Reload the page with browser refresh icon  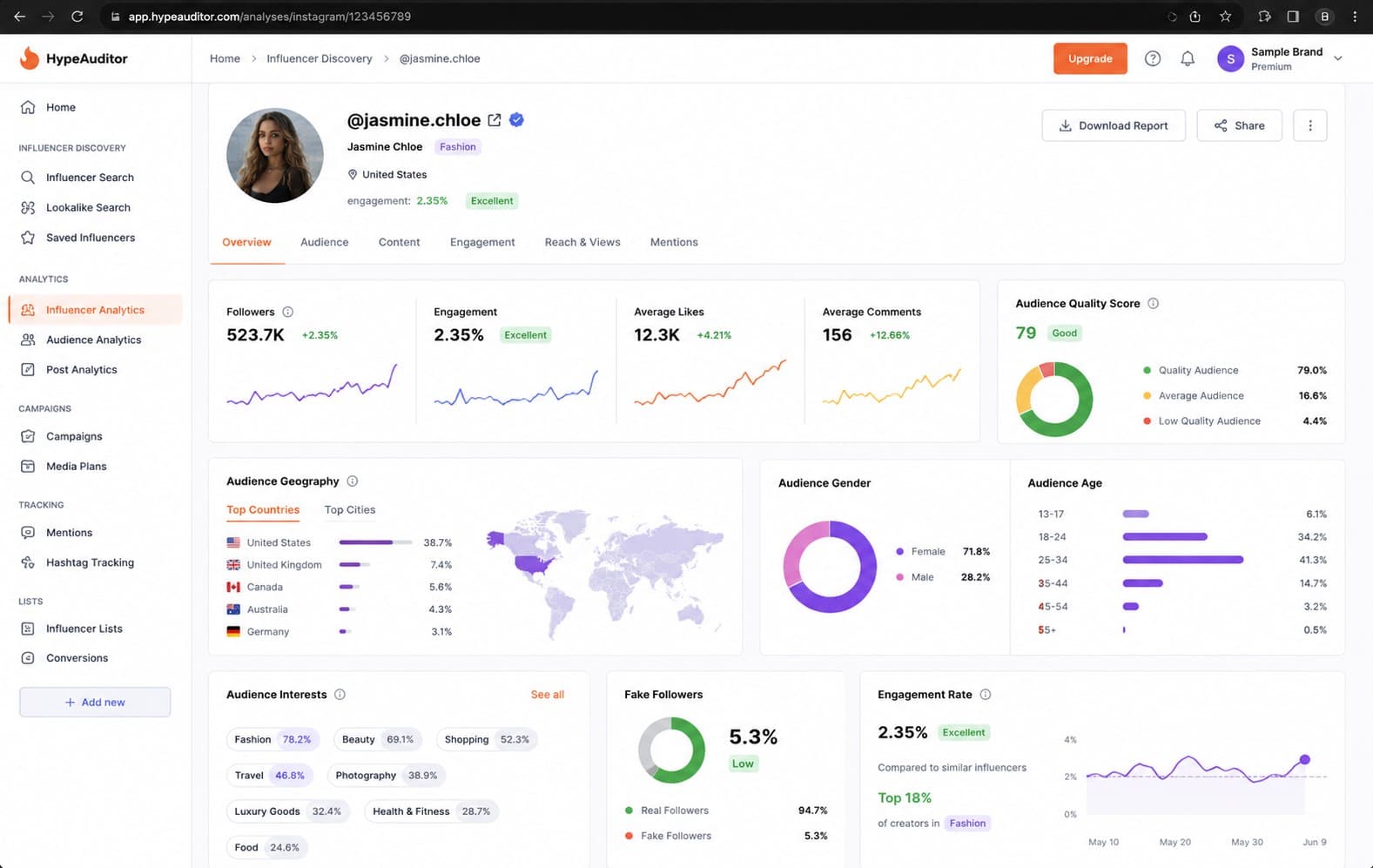(77, 16)
